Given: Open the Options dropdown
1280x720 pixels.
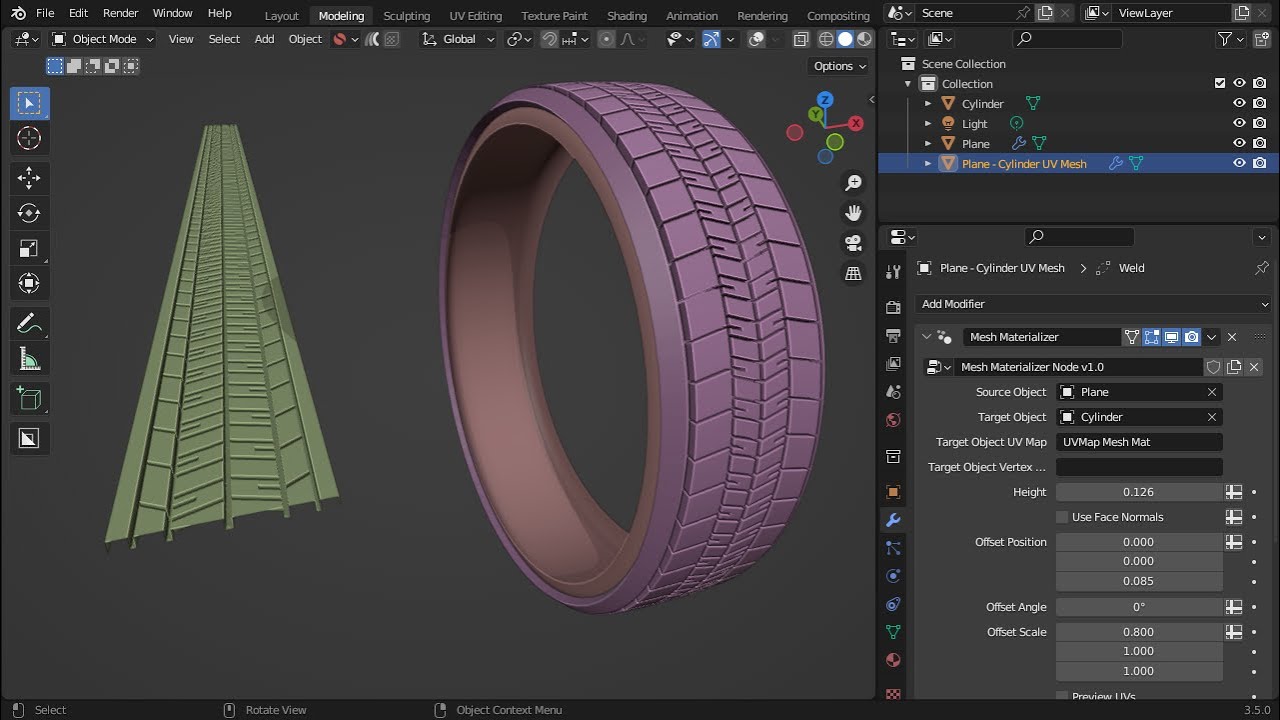Looking at the screenshot, I should point(840,66).
